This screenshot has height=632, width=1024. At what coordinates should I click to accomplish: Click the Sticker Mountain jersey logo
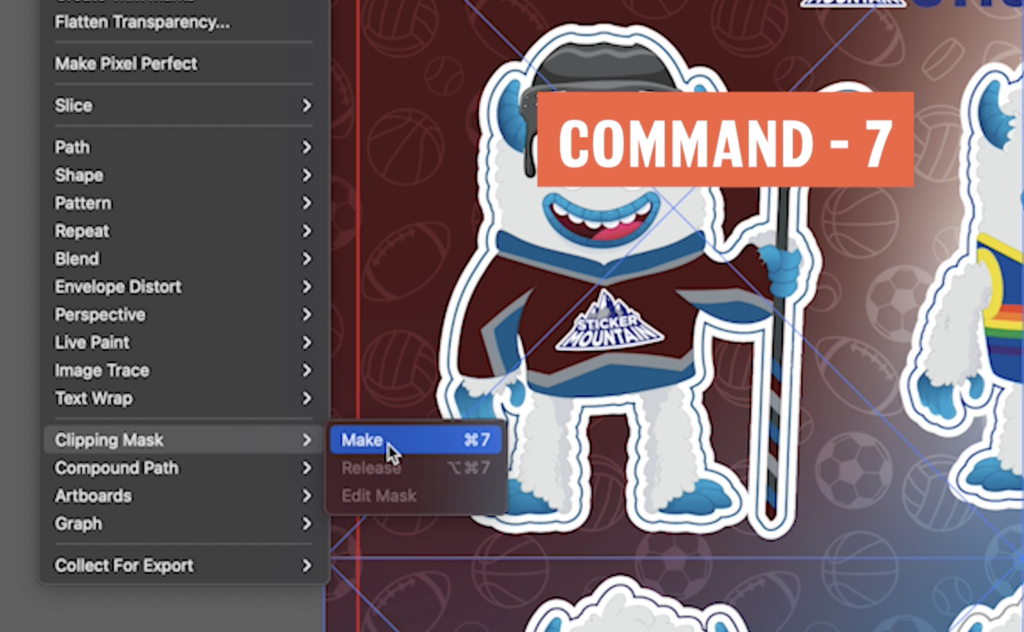pyautogui.click(x=610, y=321)
